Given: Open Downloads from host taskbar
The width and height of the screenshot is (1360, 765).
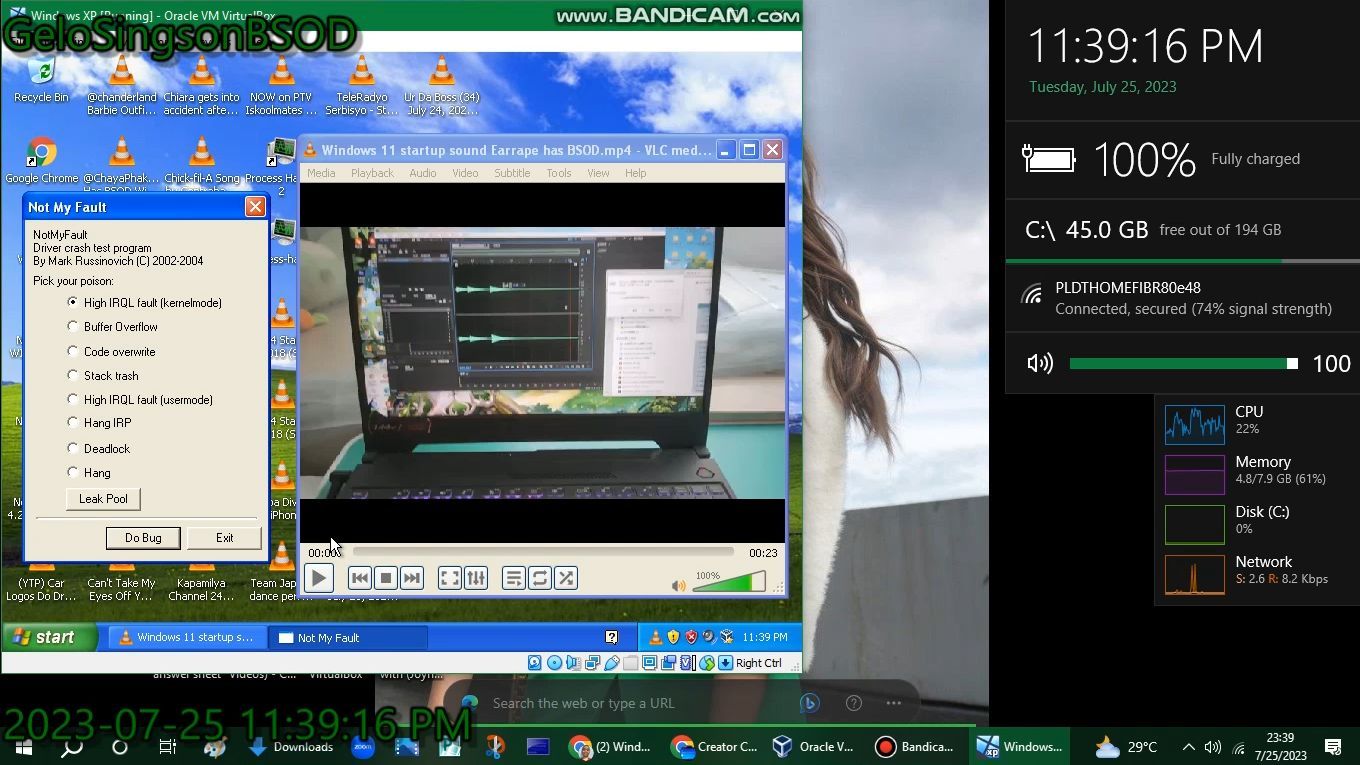Looking at the screenshot, I should click(x=291, y=747).
